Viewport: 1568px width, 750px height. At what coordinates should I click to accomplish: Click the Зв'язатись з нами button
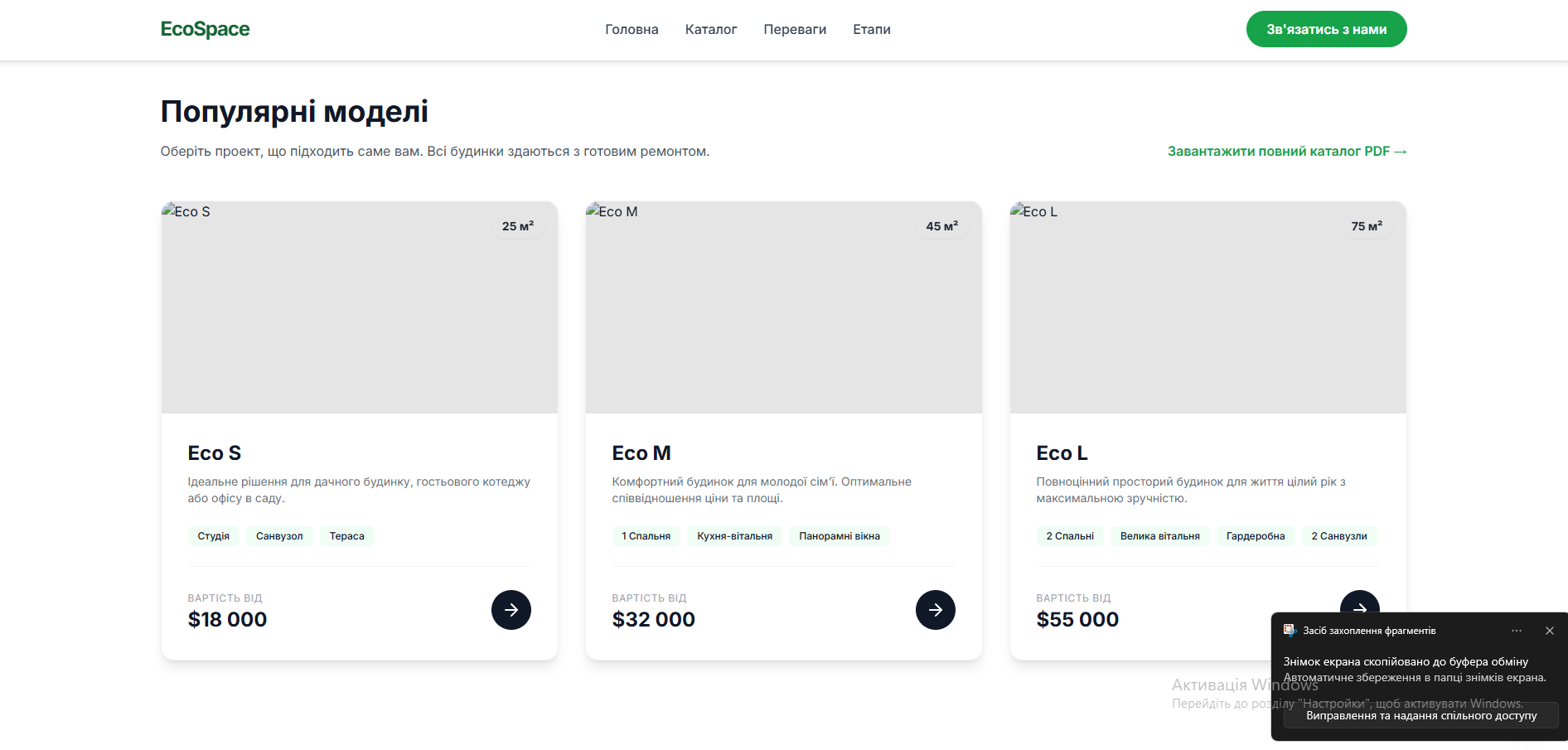(1327, 29)
